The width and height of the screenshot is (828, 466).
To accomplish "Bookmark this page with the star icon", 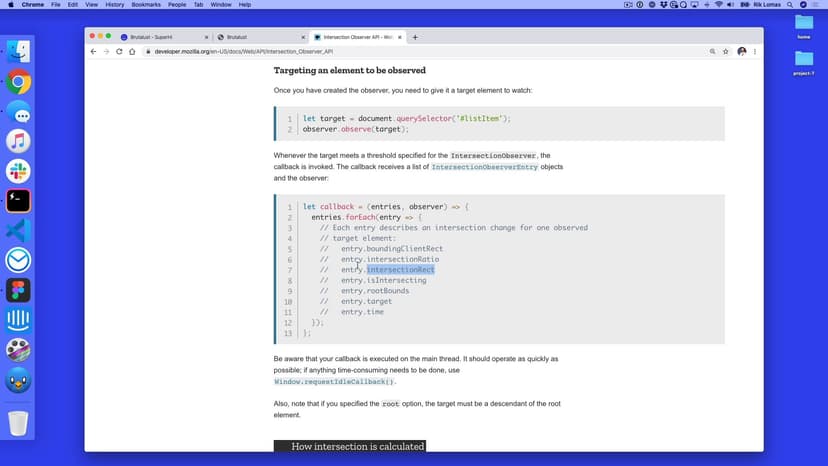I will [725, 51].
